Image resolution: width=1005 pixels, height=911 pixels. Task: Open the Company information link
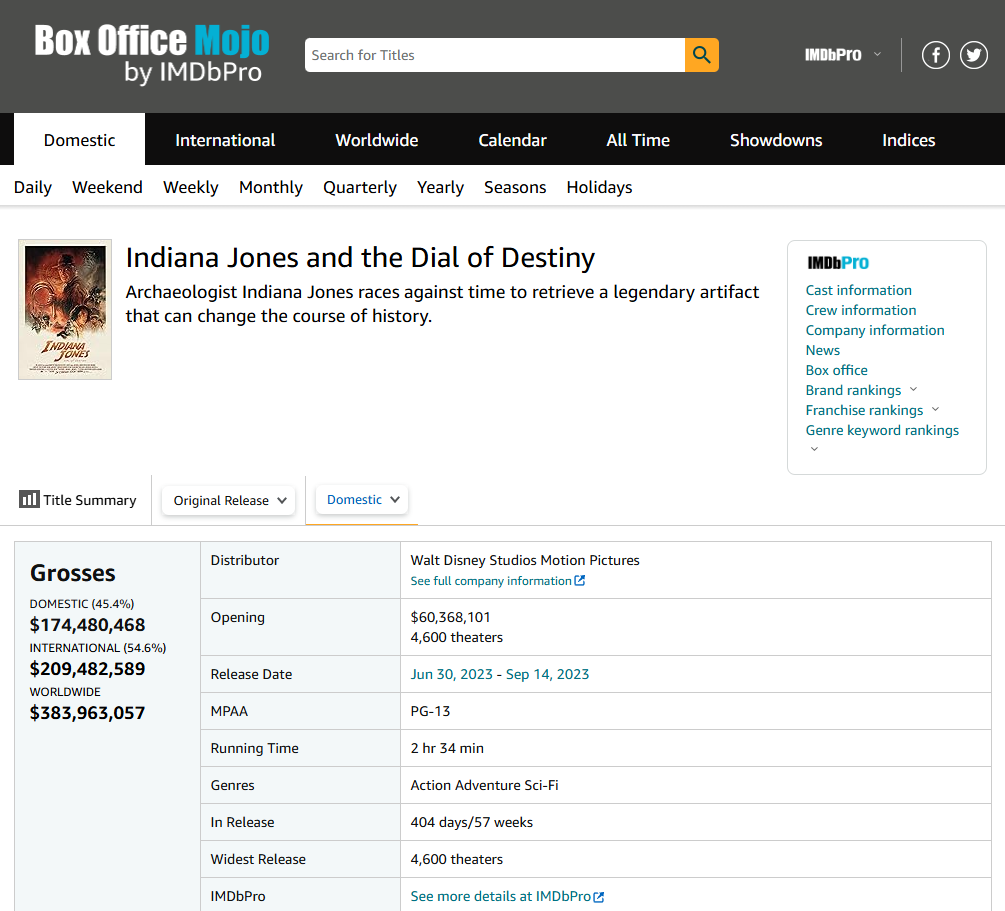875,330
